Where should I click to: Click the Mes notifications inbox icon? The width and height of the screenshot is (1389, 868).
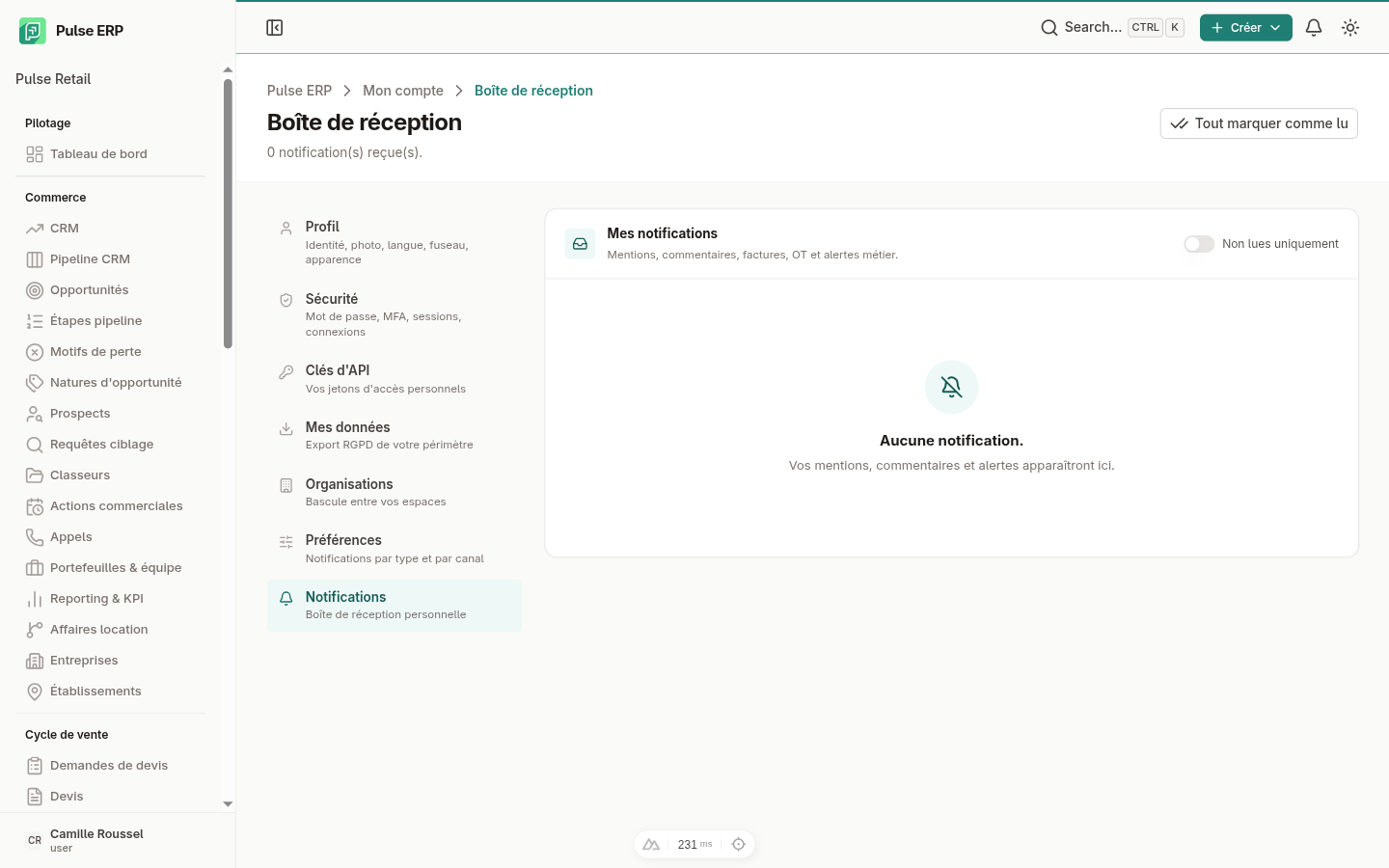click(580, 244)
